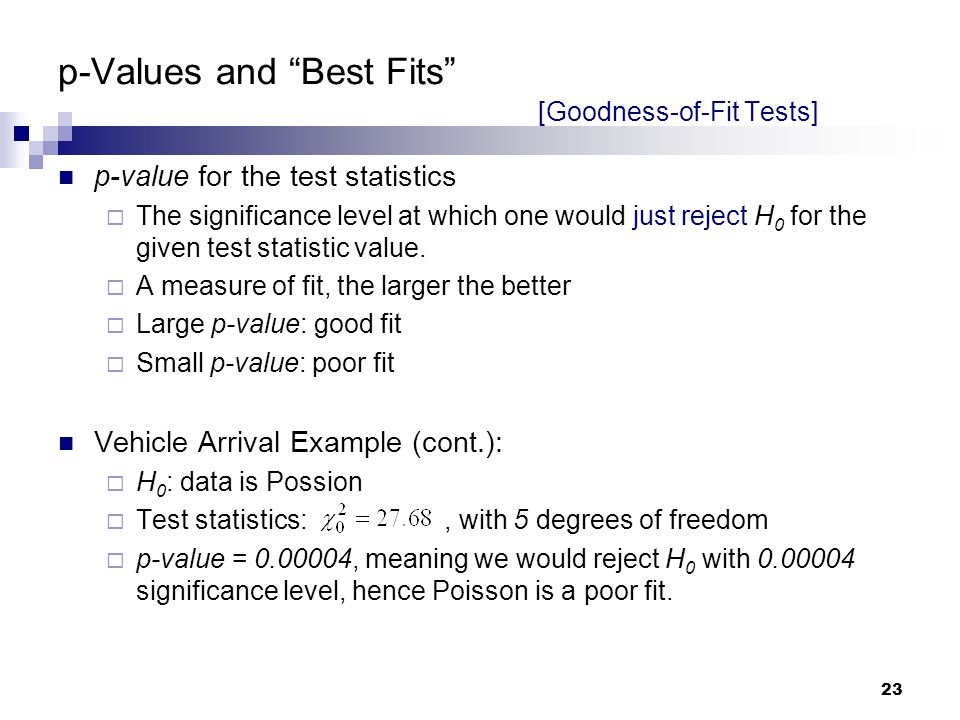
Task: Click the hollow bullet before 'Large p-value: good fit'
Action: coord(115,325)
